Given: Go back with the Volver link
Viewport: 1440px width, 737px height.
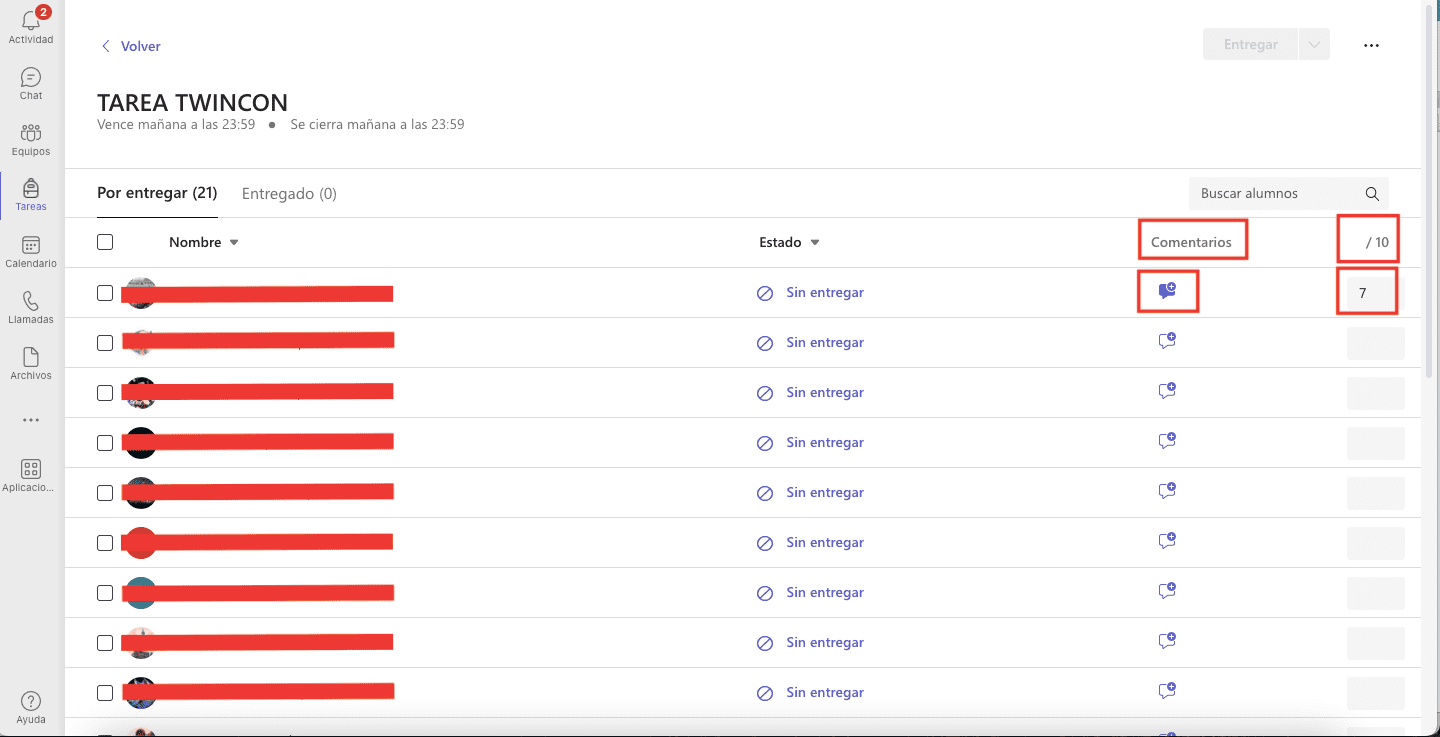Looking at the screenshot, I should [x=131, y=46].
